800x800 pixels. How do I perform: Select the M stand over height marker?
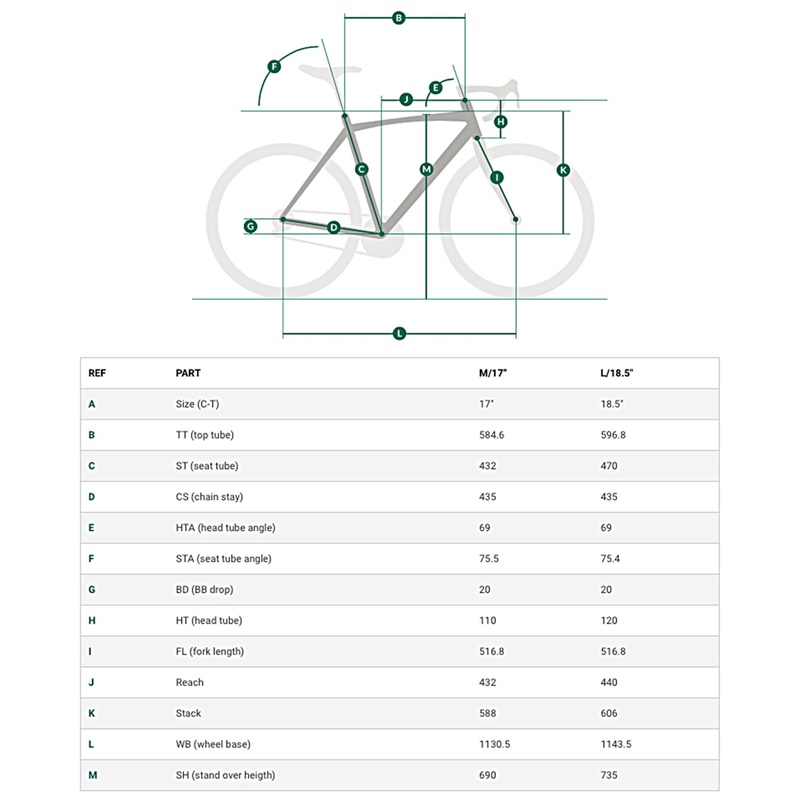[426, 169]
